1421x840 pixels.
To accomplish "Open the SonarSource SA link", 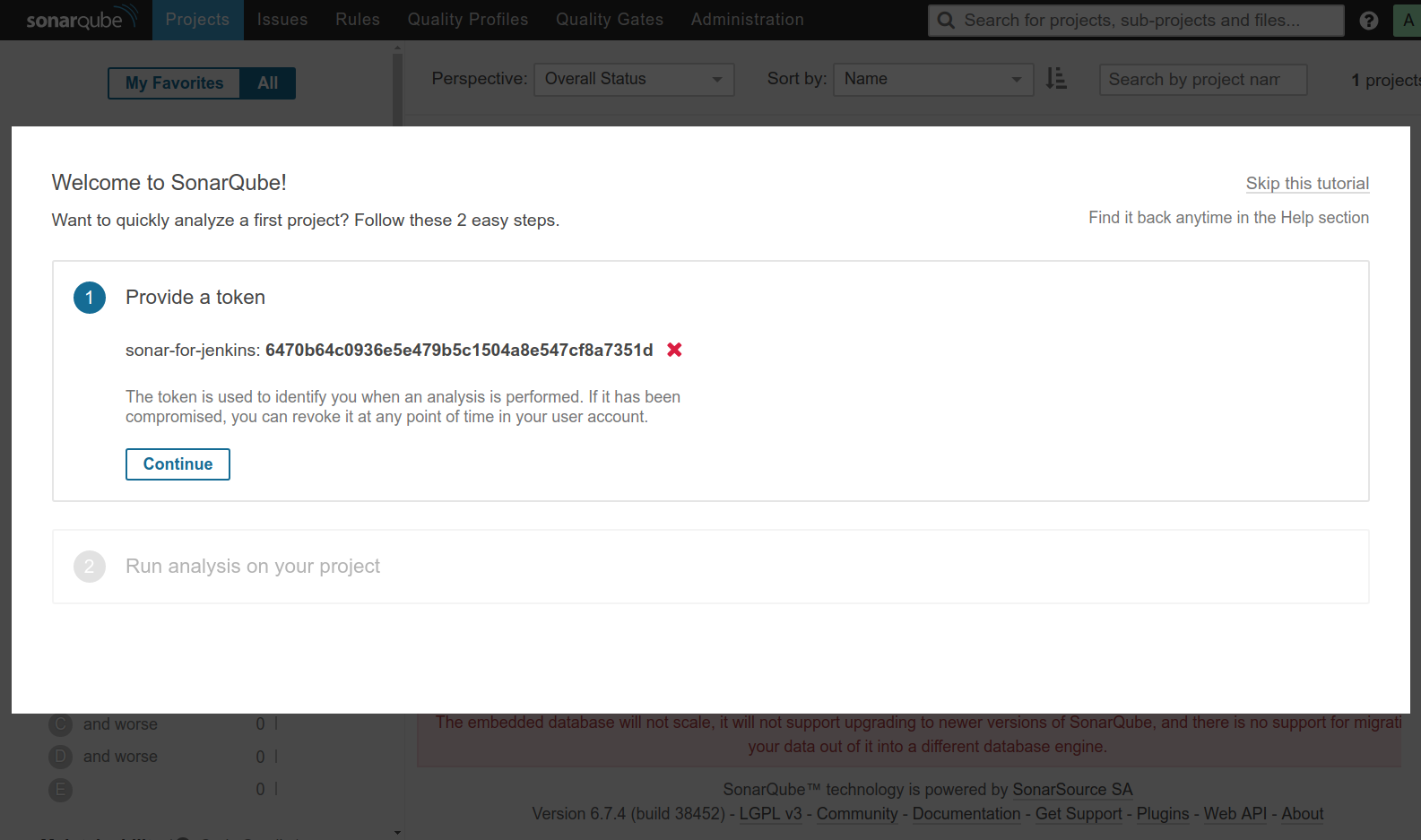I will click(1072, 790).
